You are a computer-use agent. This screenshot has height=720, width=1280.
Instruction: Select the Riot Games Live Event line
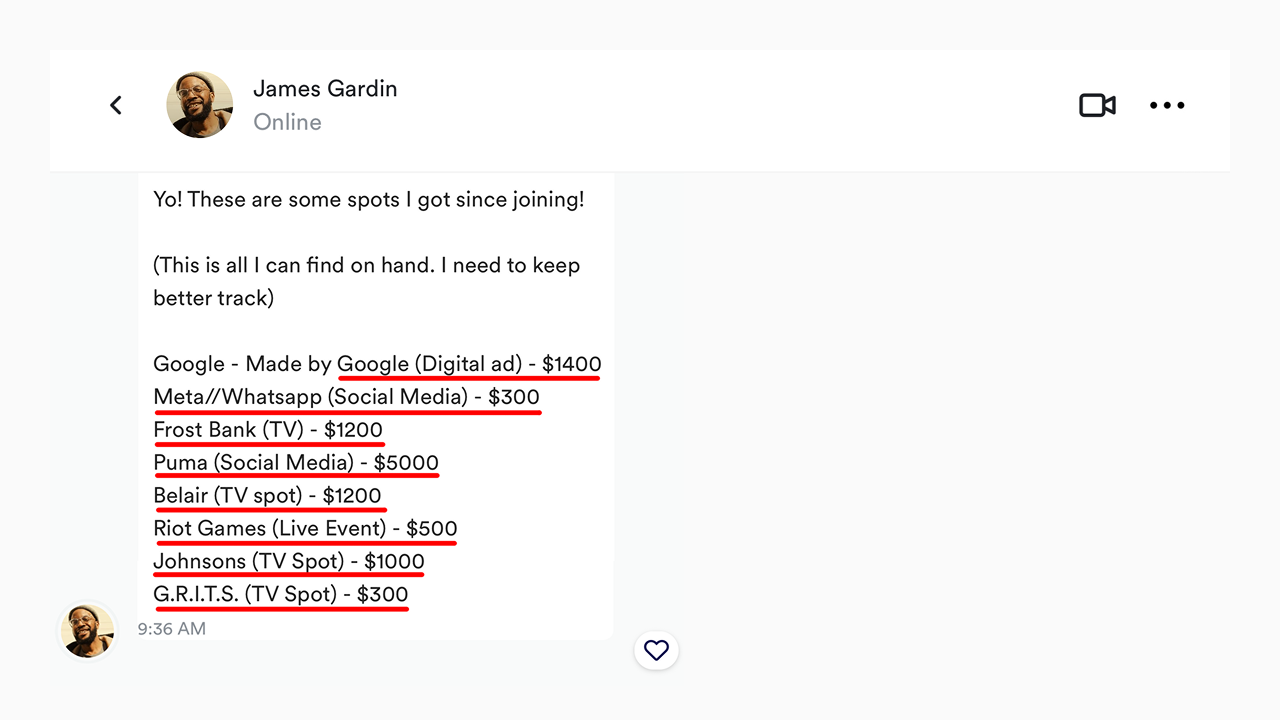(305, 529)
